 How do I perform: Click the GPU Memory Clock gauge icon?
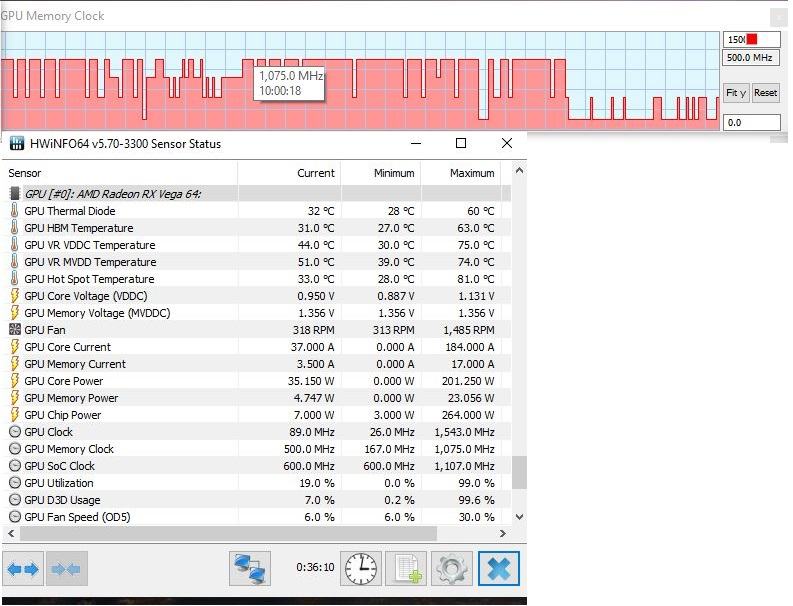point(15,449)
